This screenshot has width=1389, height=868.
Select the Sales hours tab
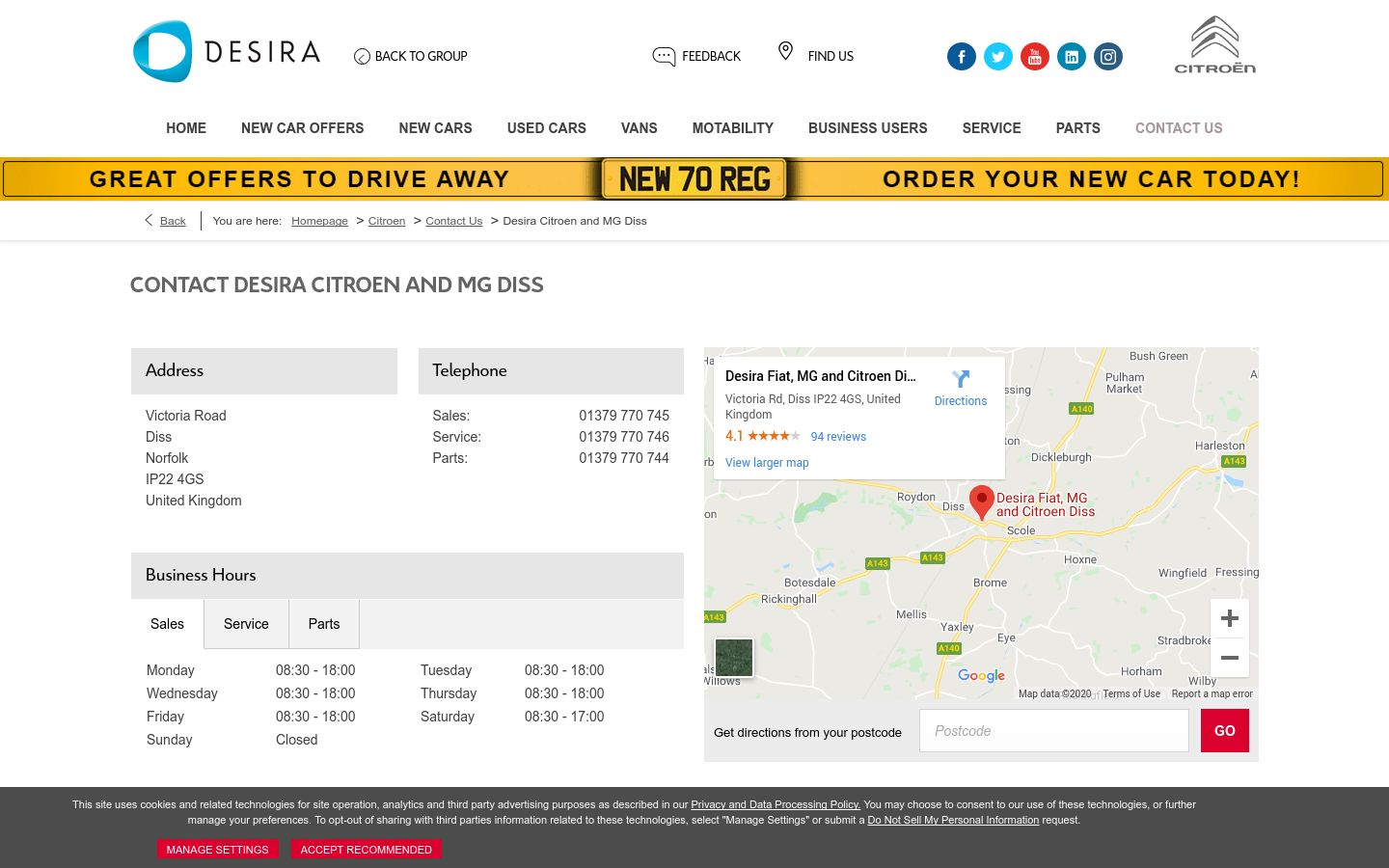pos(167,624)
